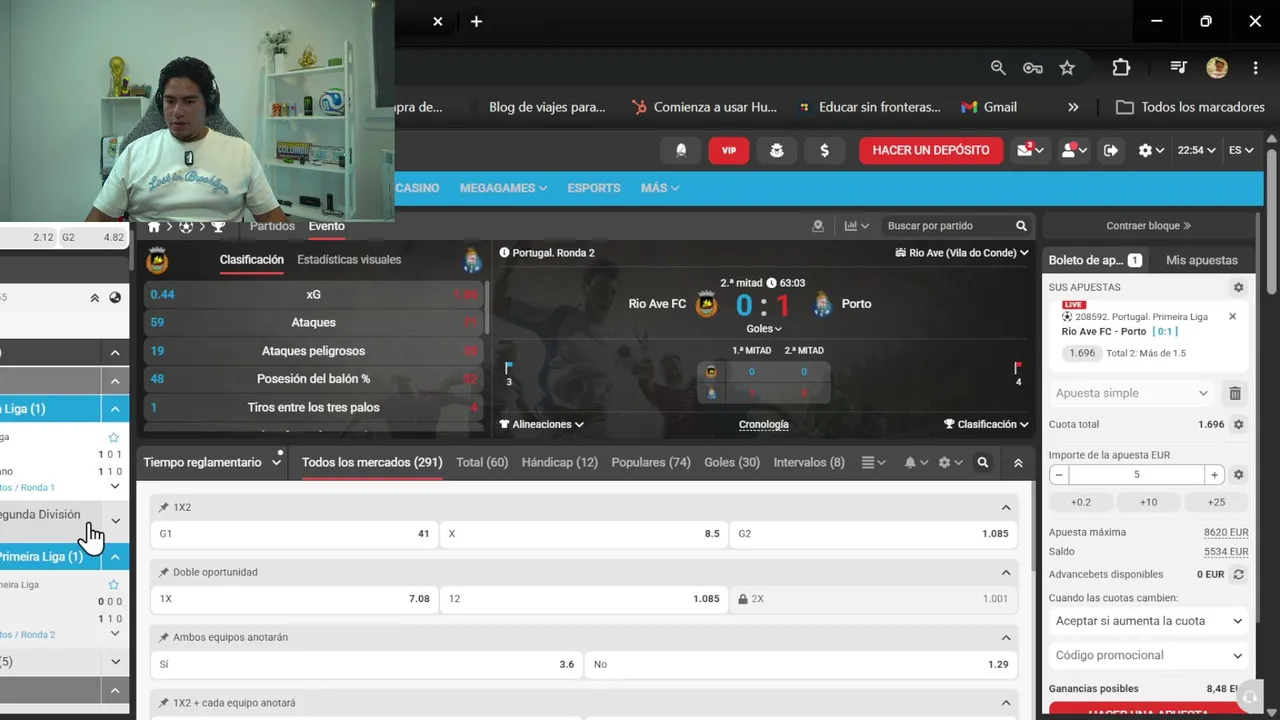The width and height of the screenshot is (1280, 720).
Task: Open bet slip settings gear beside Sus Apuestas
Action: (x=1238, y=287)
